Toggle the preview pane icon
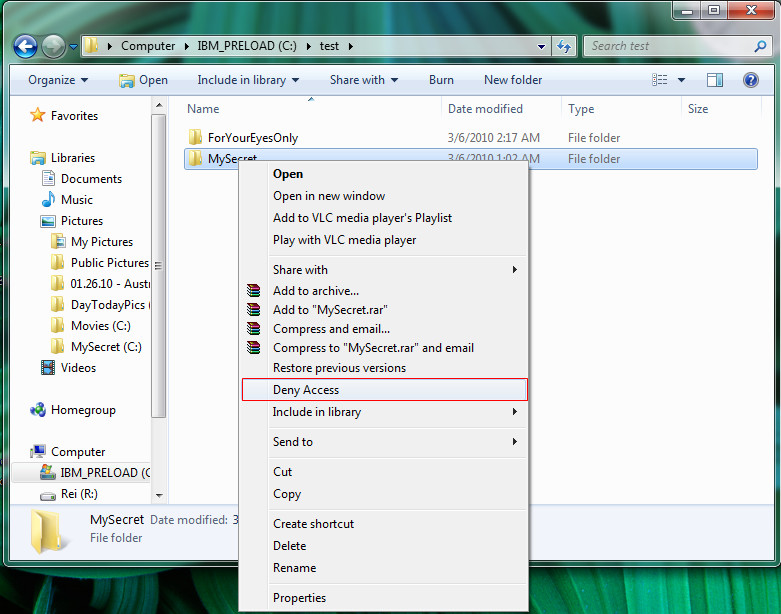 [715, 80]
